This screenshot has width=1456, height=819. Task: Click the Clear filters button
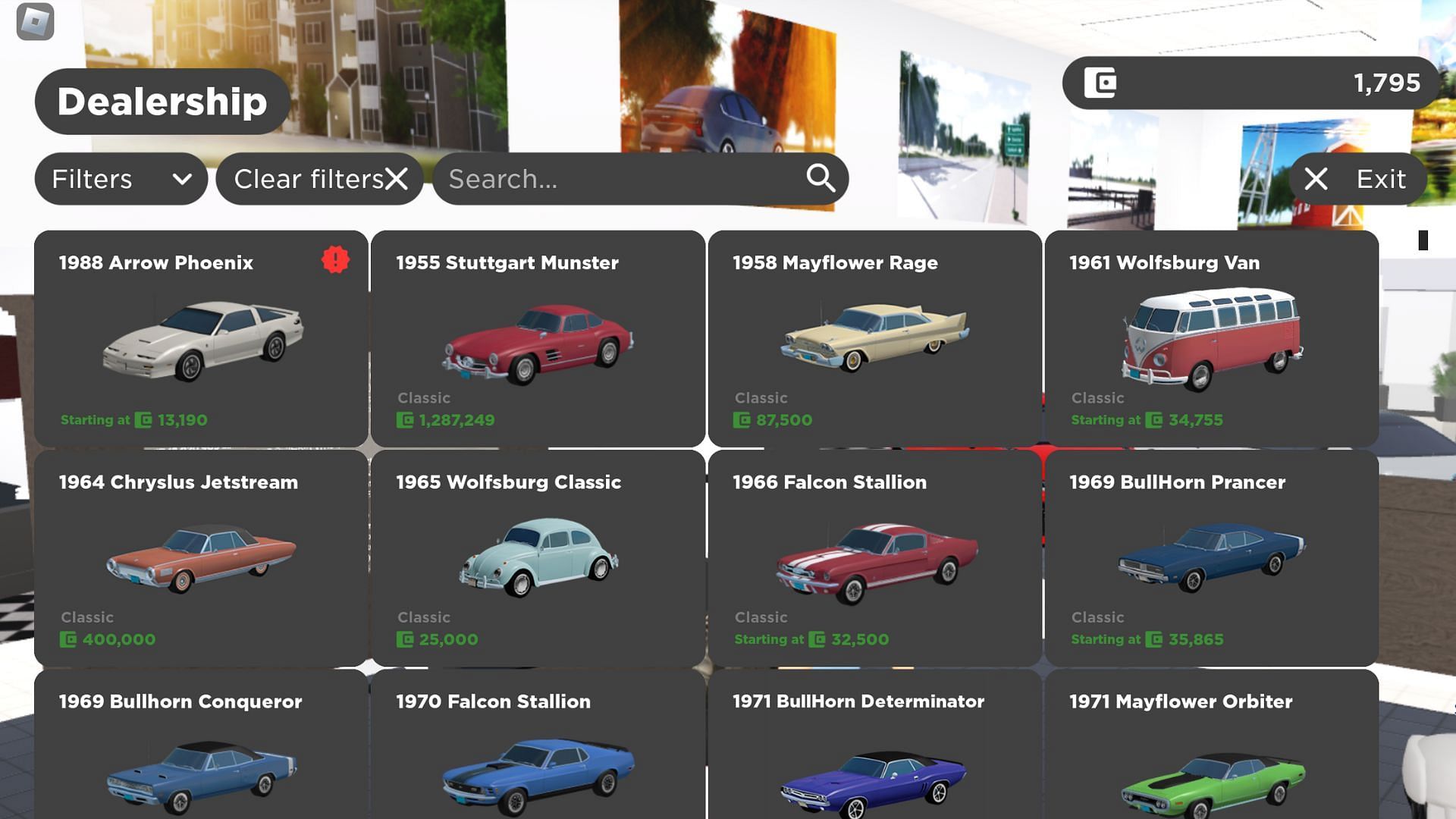pyautogui.click(x=319, y=179)
